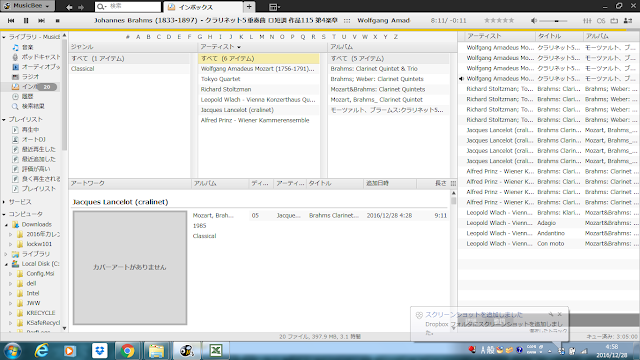This screenshot has height=360, width=640.
Task: Open 検索結果 in the sidebar
Action: [33, 107]
